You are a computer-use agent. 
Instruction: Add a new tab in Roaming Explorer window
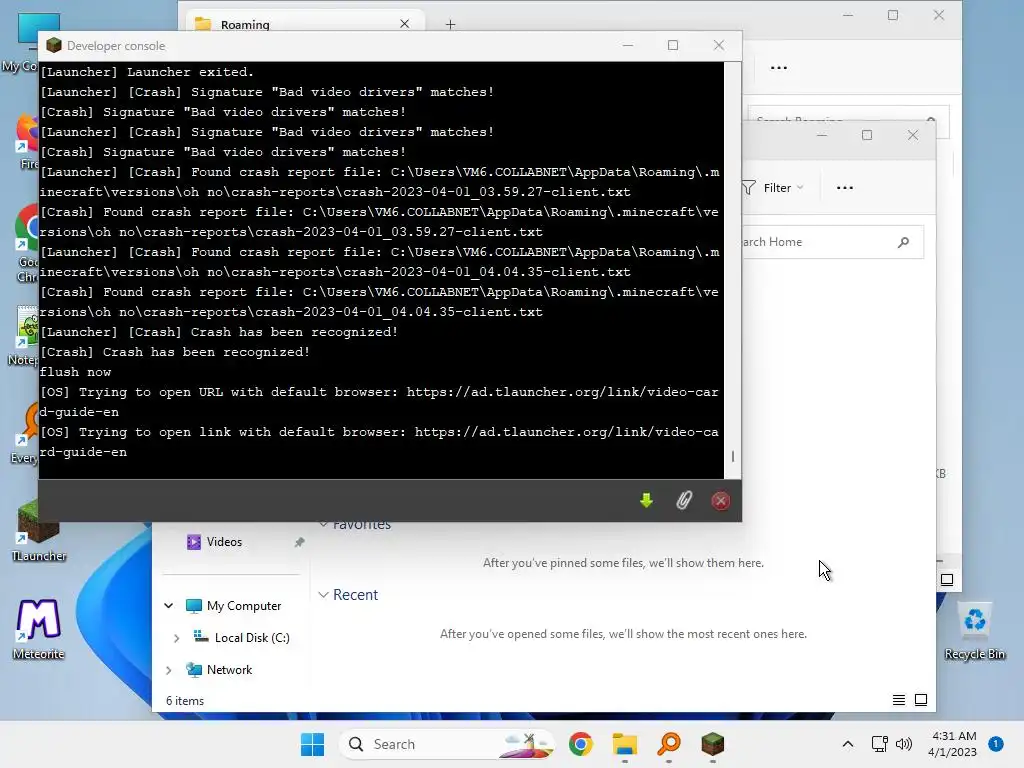tap(451, 25)
